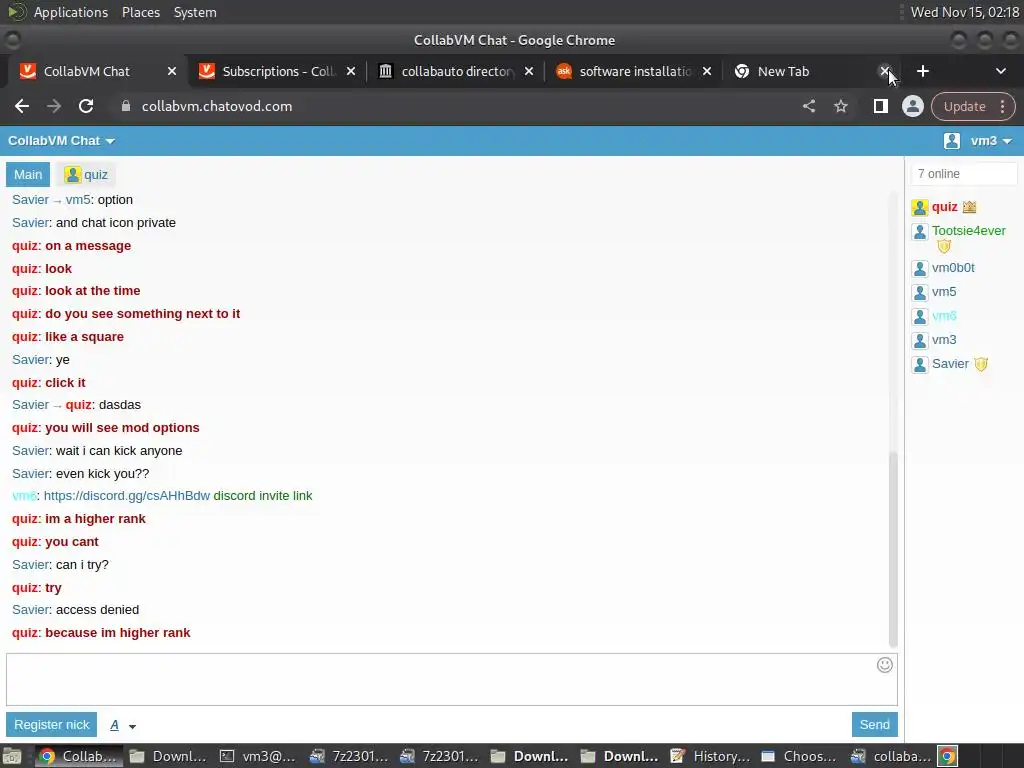The width and height of the screenshot is (1024, 768).
Task: Select user Savier in online list
Action: click(950, 364)
